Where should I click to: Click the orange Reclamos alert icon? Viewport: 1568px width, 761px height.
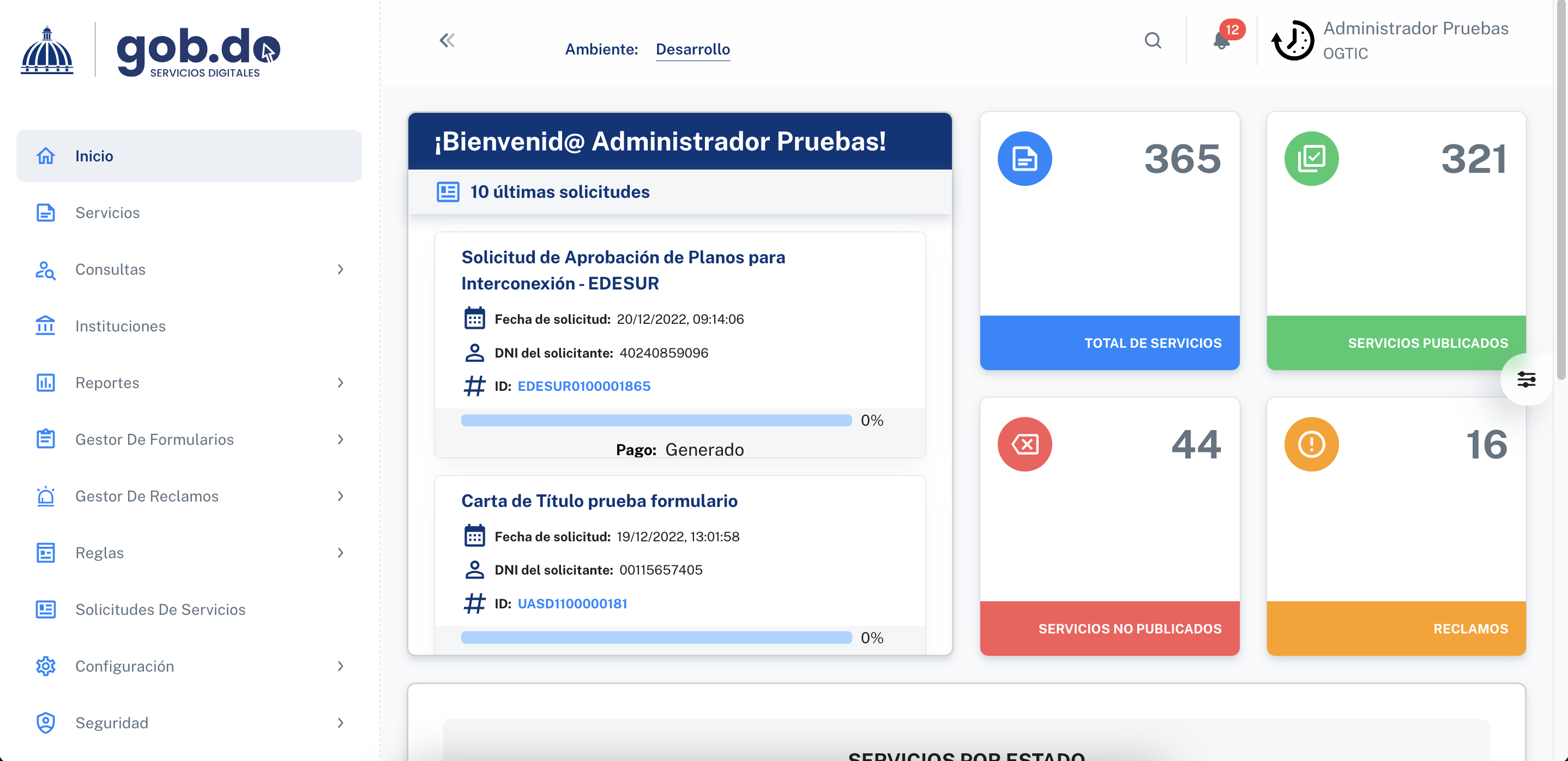click(1311, 444)
